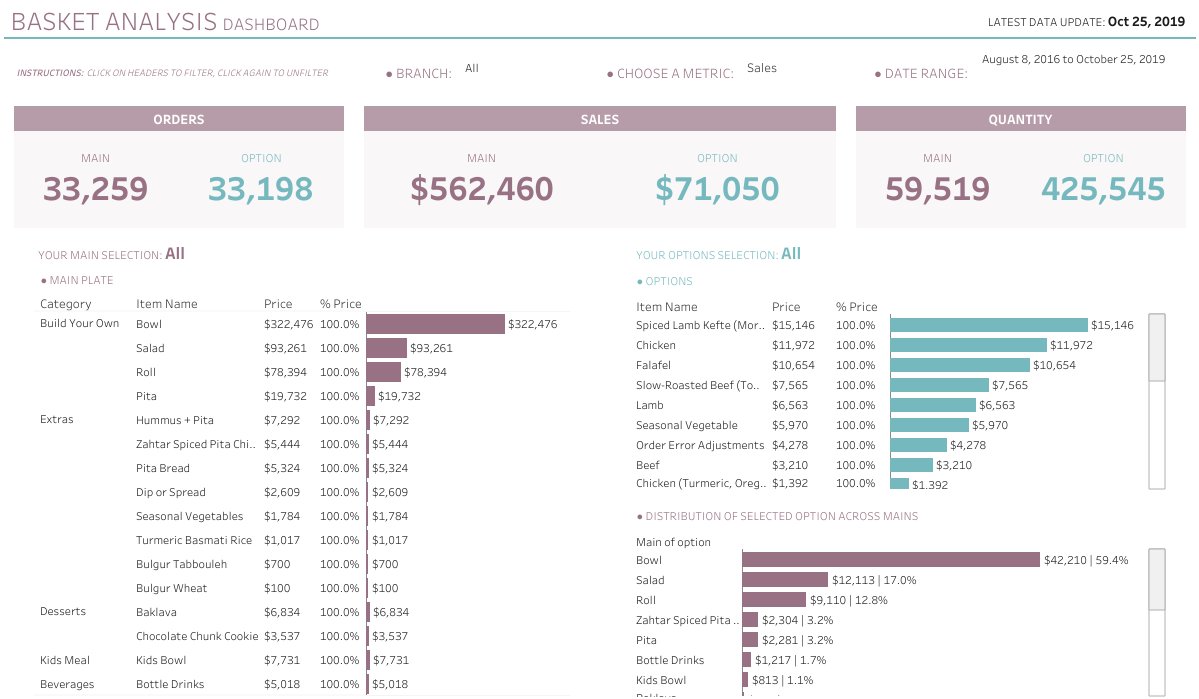This screenshot has height=699, width=1199.
Task: Click Seasonal Vegetable in Options list
Action: (x=687, y=425)
